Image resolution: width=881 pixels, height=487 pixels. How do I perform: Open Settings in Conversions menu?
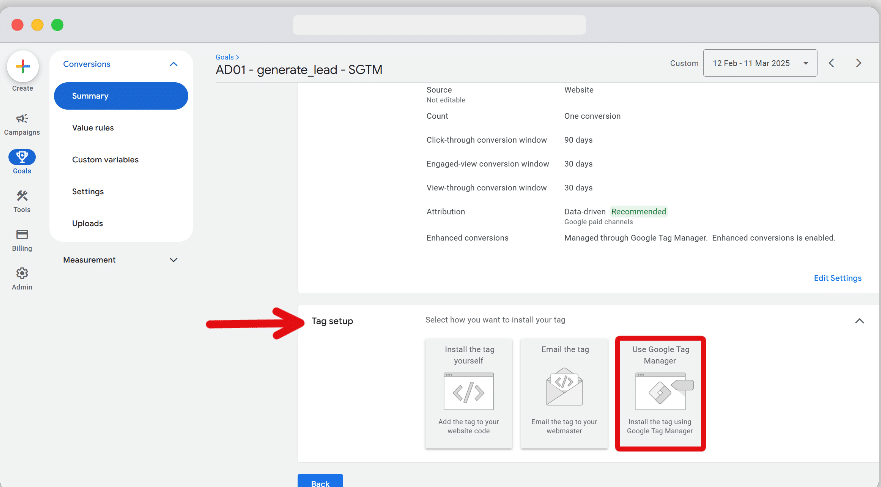88,192
